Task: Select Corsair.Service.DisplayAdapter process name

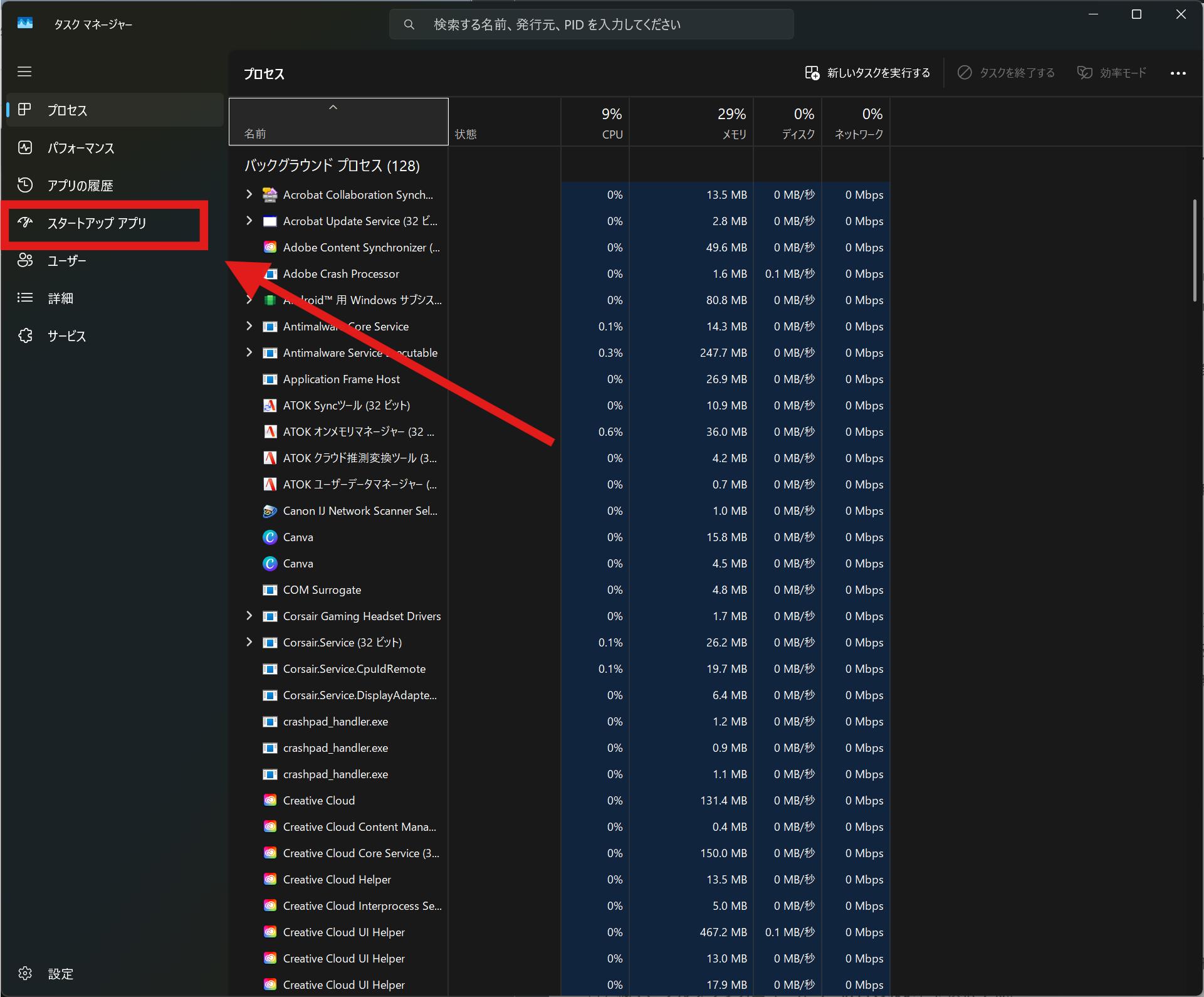Action: [x=360, y=695]
